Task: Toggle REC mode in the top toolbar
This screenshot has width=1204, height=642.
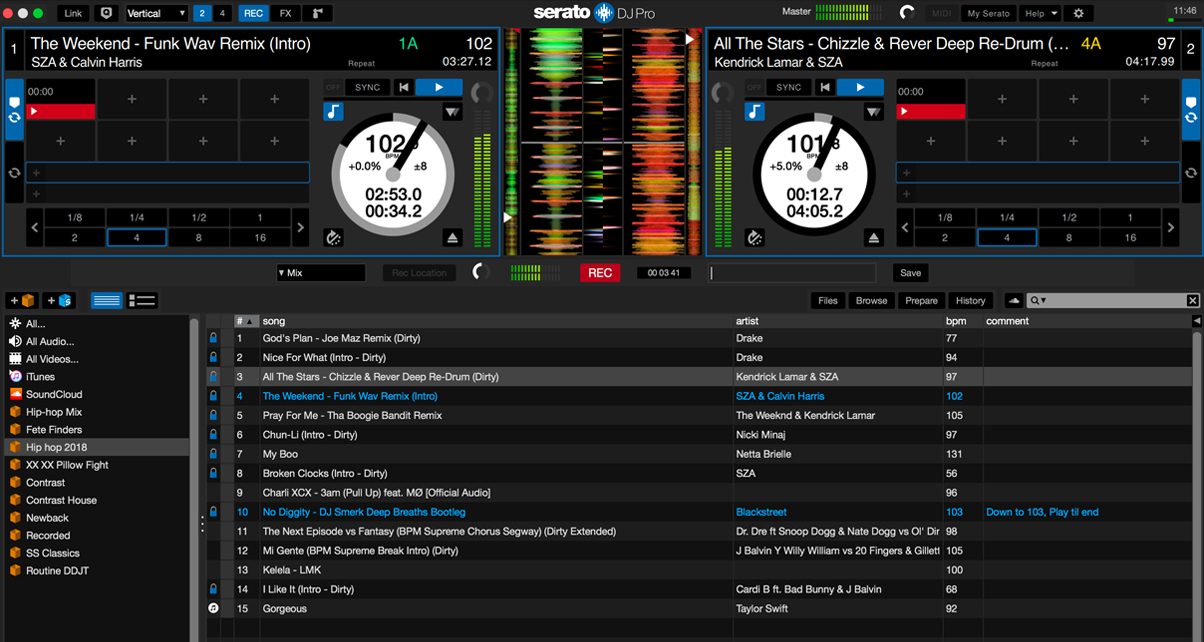Action: [x=253, y=13]
